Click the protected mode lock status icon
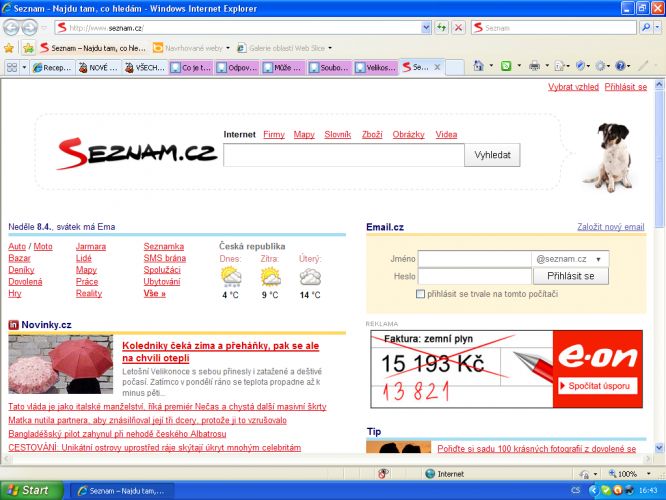 pyautogui.click(x=585, y=474)
